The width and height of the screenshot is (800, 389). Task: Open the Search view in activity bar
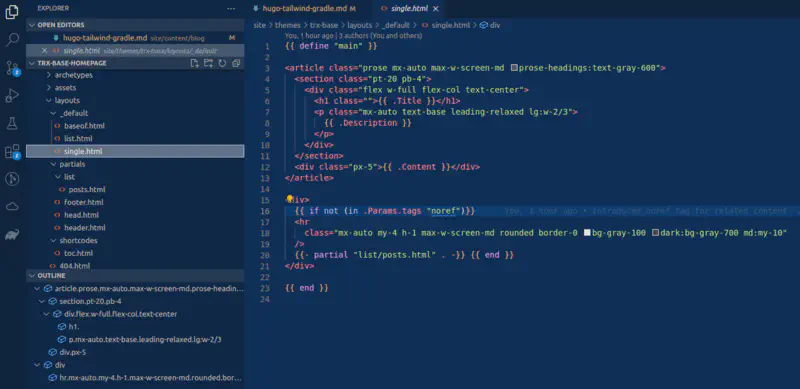tap(12, 40)
